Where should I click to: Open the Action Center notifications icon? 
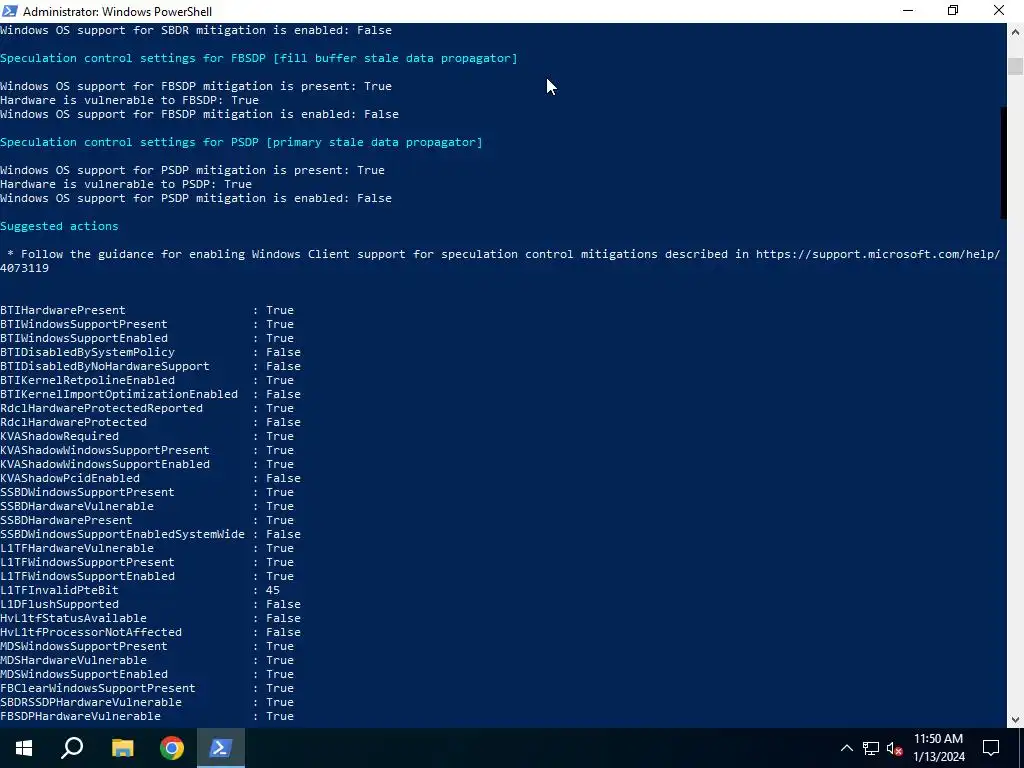pos(991,748)
